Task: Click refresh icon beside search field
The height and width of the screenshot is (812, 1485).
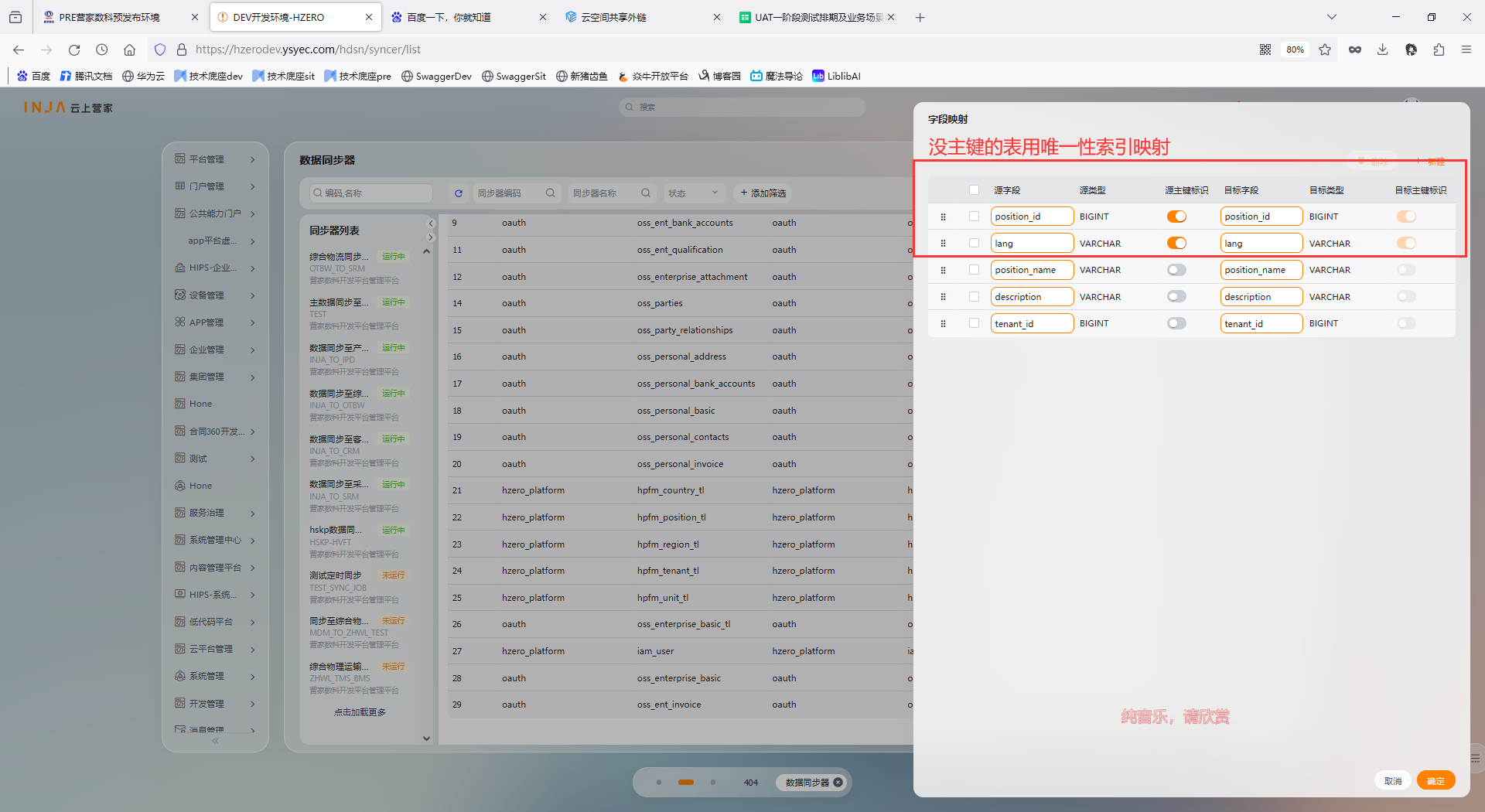Action: (458, 193)
